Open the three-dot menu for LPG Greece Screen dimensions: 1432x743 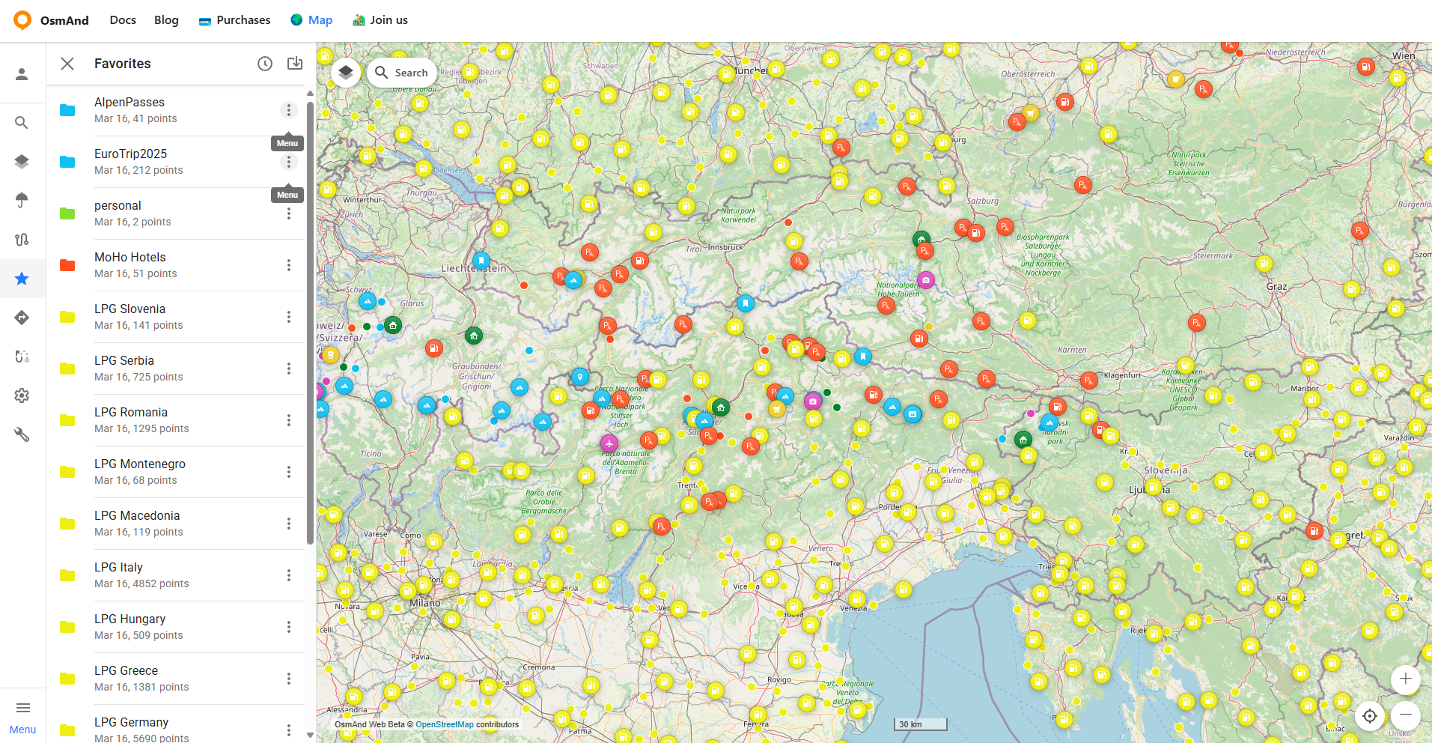tap(289, 678)
